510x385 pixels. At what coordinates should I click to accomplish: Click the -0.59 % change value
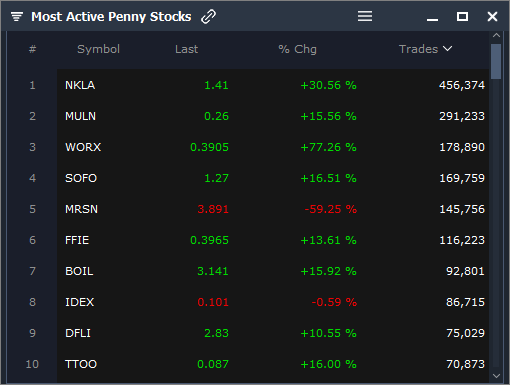[334, 302]
